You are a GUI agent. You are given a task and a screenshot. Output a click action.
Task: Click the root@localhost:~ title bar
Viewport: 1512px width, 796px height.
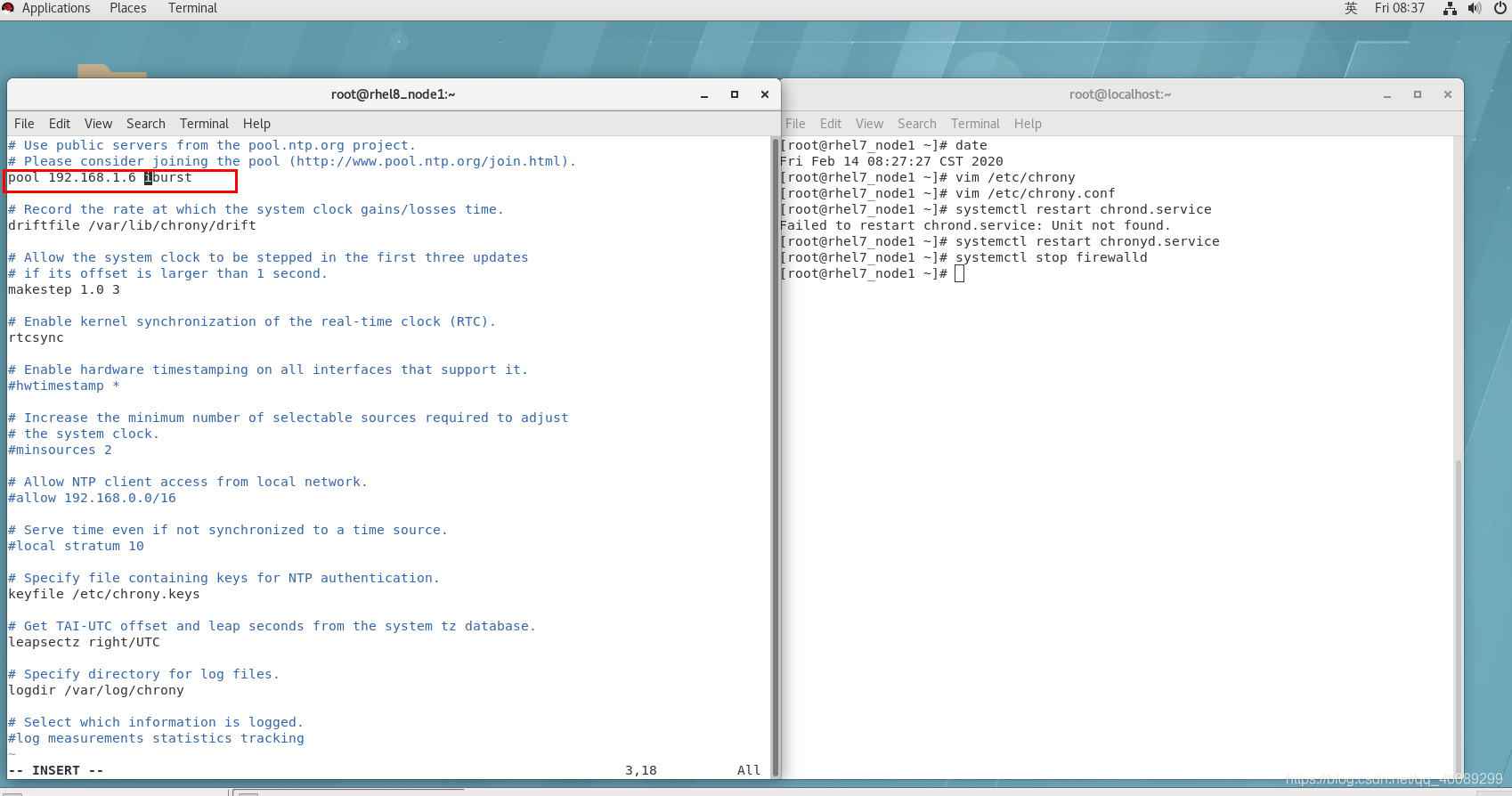(x=1120, y=94)
